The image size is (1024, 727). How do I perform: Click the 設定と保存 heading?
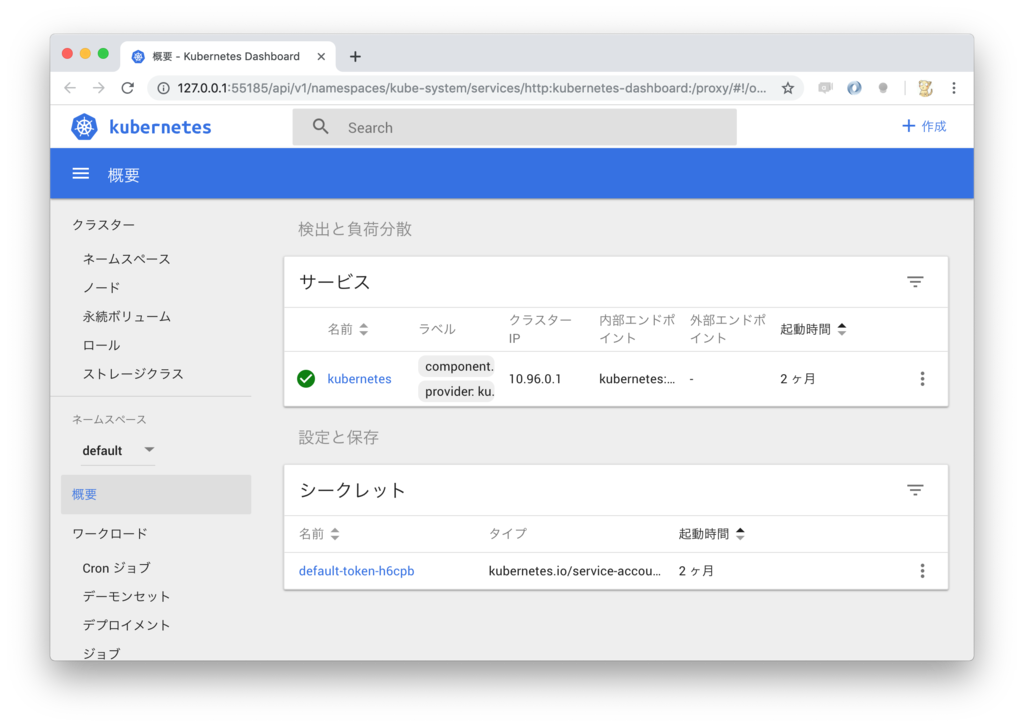click(x=338, y=438)
